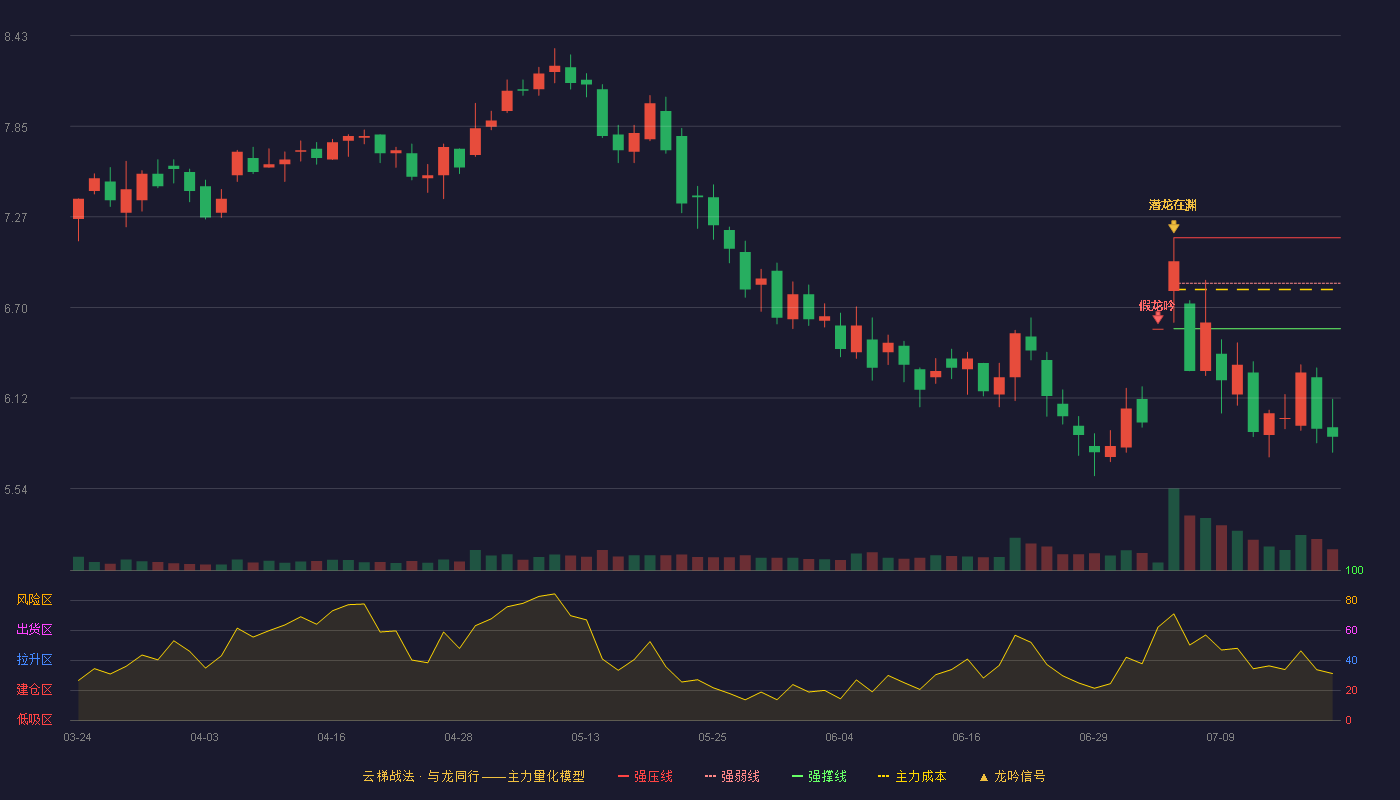Click the 7.85 price axis label
Viewport: 1400px width, 800px height.
[16, 128]
